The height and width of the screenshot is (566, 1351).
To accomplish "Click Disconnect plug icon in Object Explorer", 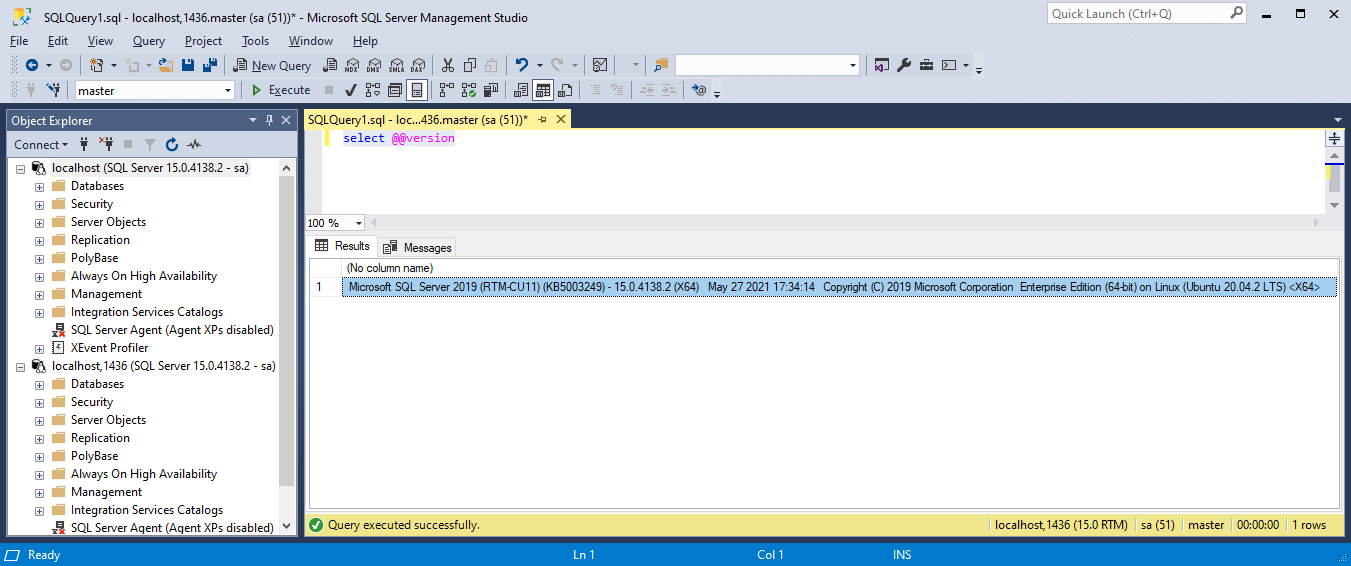I will pyautogui.click(x=106, y=144).
